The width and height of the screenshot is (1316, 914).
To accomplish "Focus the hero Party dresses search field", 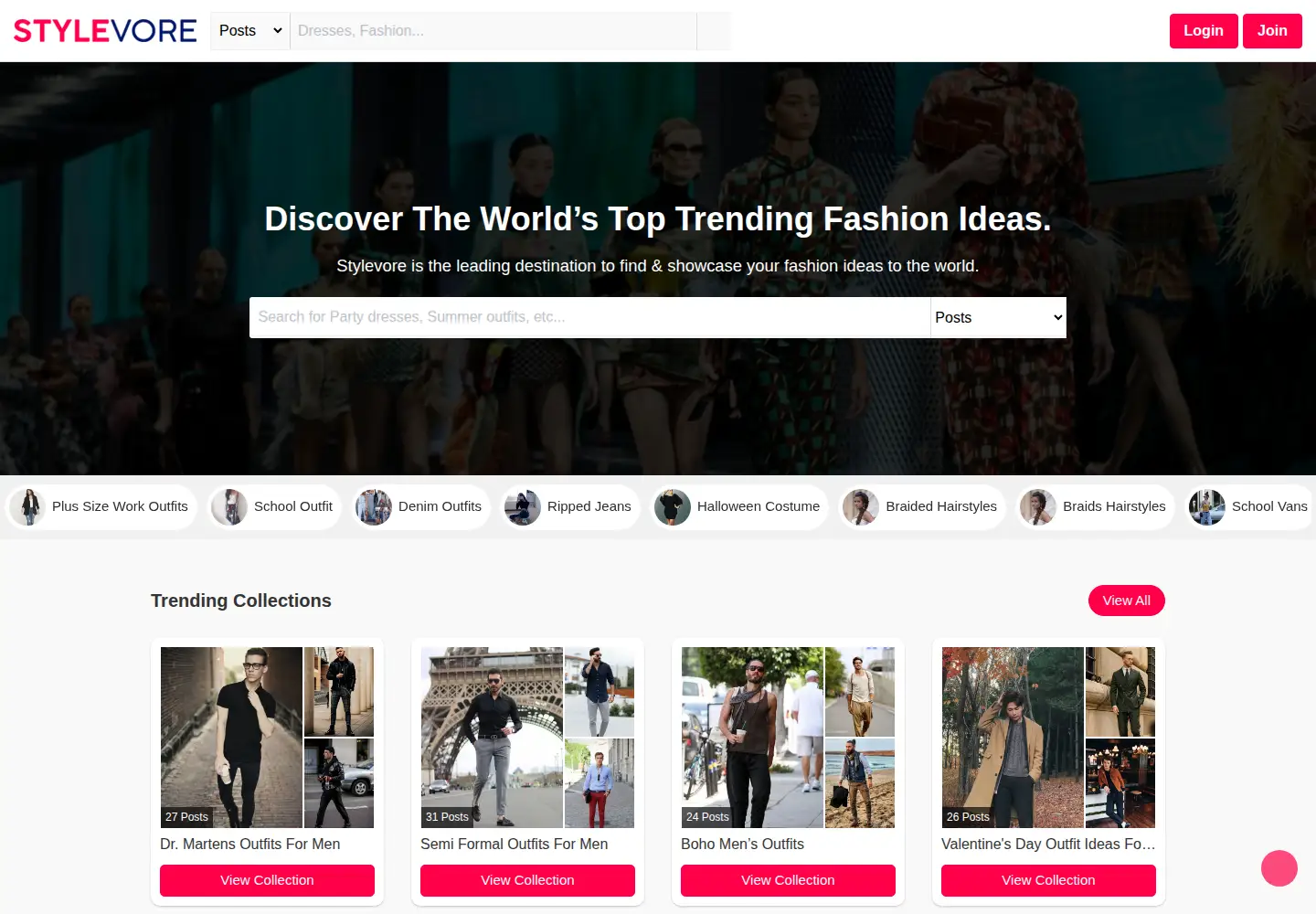I will pyautogui.click(x=590, y=317).
